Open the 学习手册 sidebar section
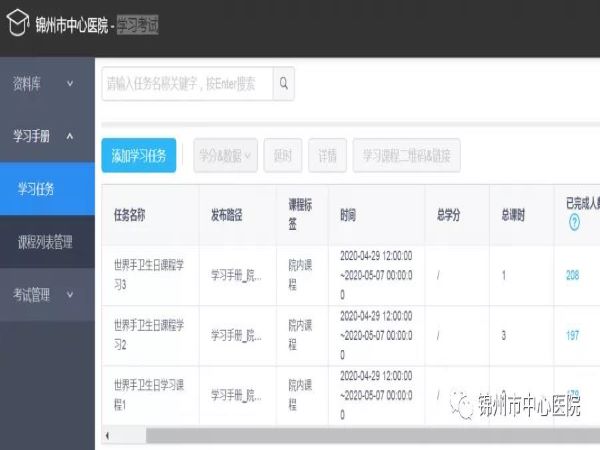The image size is (600, 450). coord(47,136)
